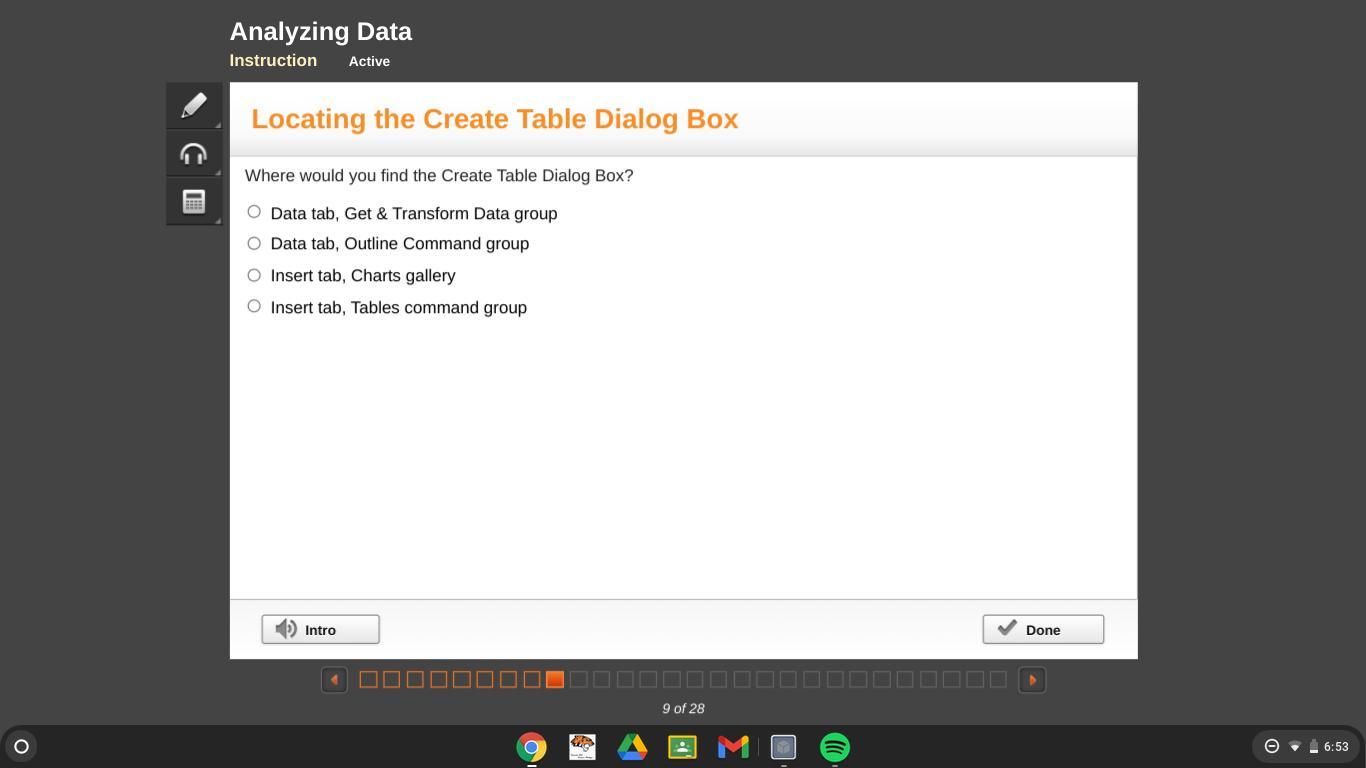
Task: Play the Intro audio
Action: [x=320, y=629]
